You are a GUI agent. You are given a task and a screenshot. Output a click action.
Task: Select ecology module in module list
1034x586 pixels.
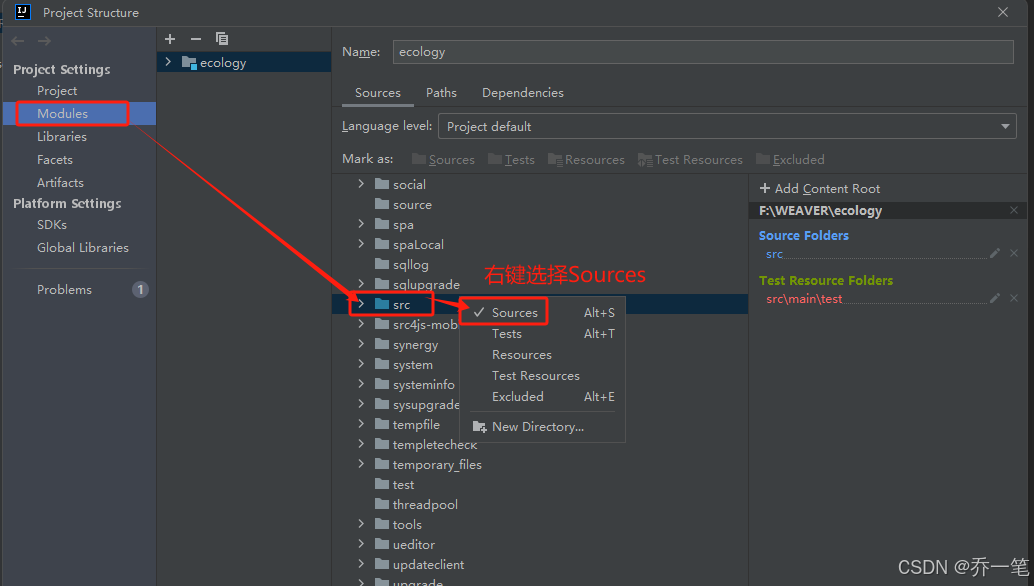click(x=244, y=62)
